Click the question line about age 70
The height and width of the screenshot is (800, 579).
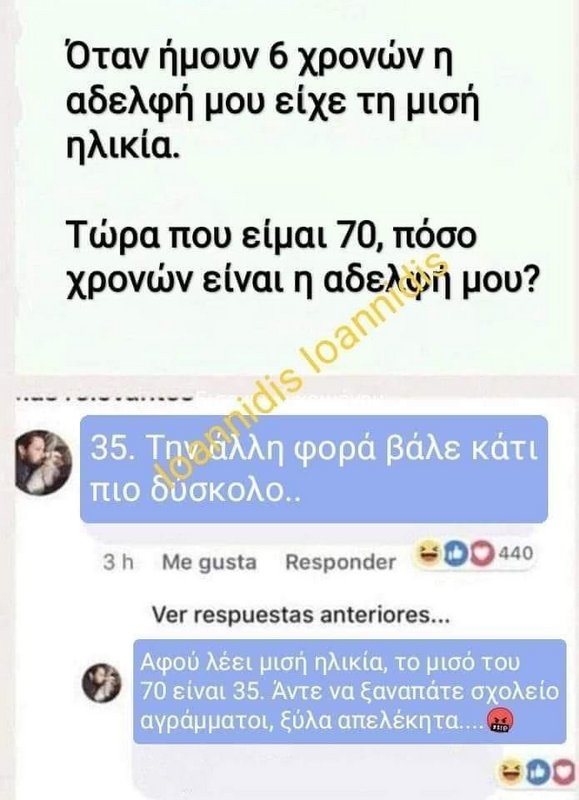tap(302, 261)
